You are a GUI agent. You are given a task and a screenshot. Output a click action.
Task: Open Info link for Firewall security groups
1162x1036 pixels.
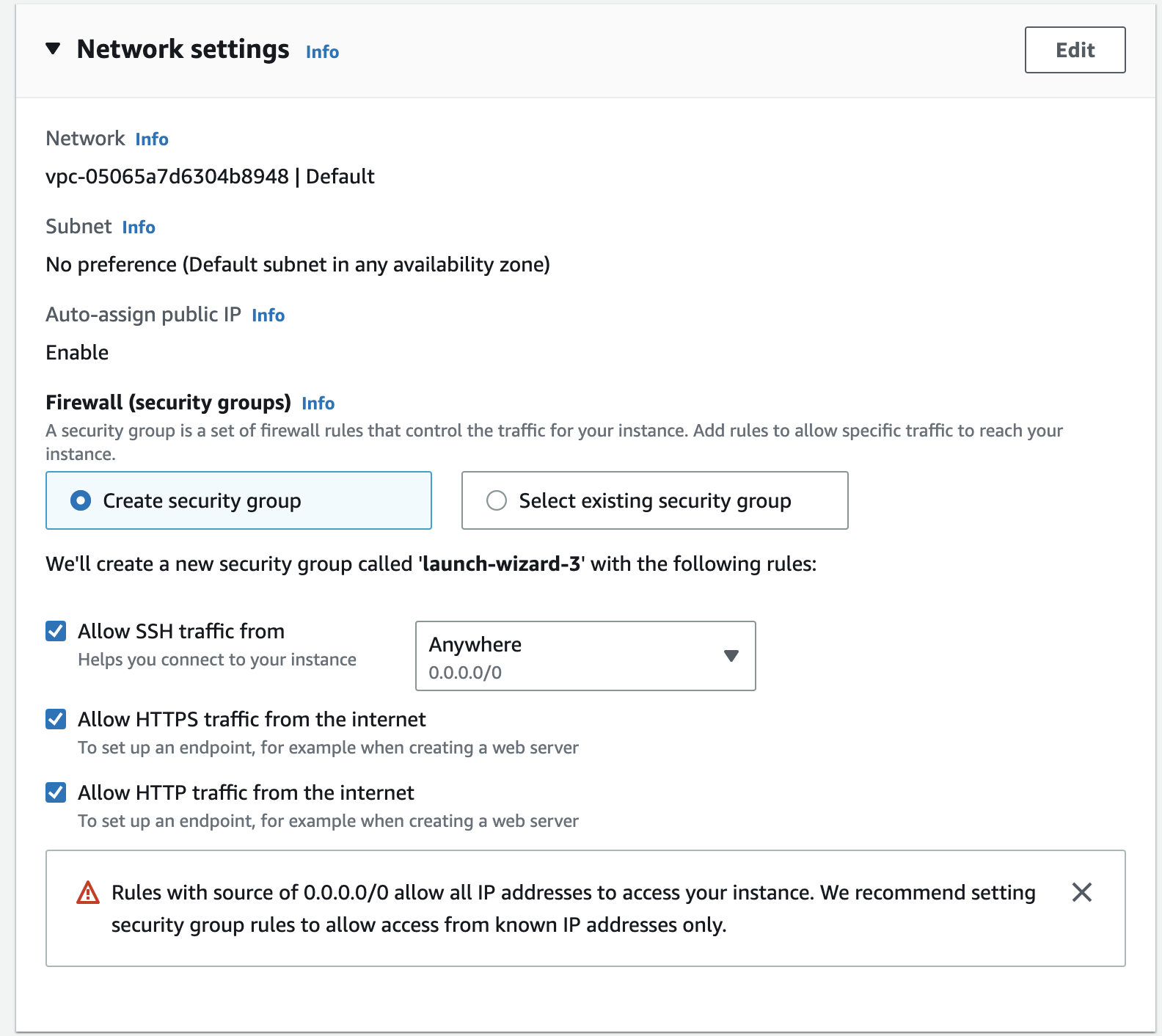point(318,404)
